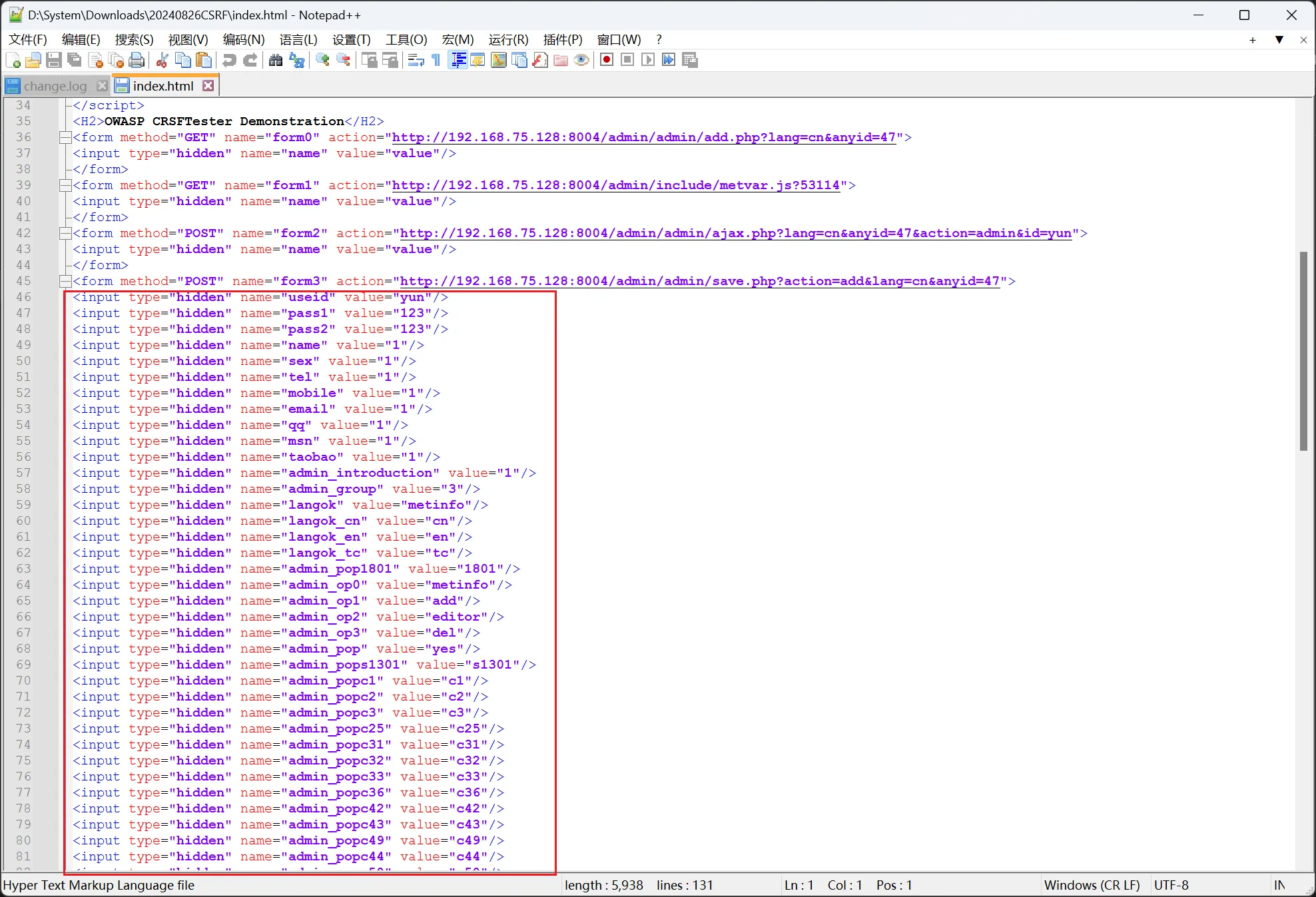Viewport: 1316px width, 897px height.
Task: Open the 宏(M) menu
Action: (458, 40)
